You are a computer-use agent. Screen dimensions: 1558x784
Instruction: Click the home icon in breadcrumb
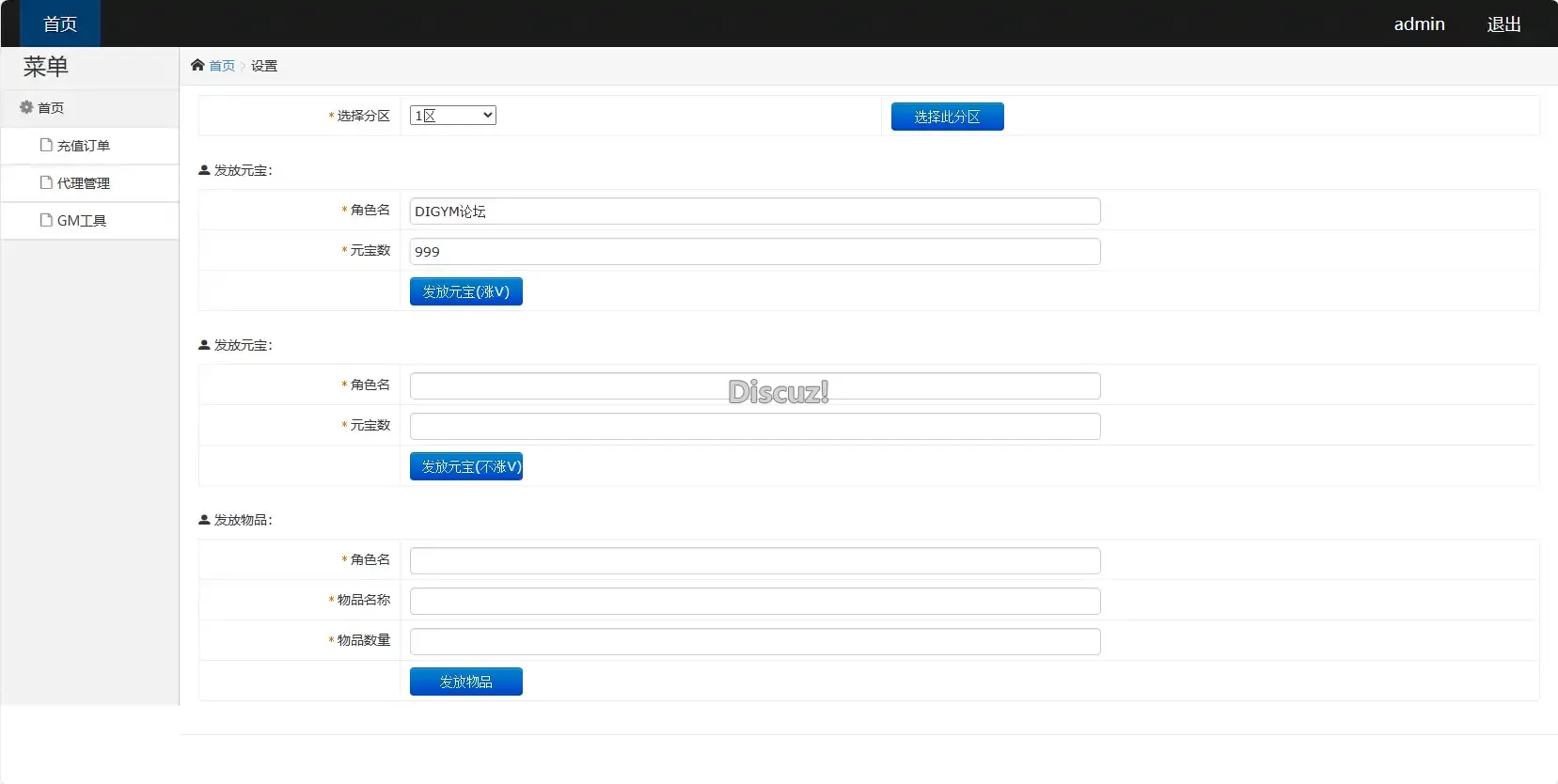pos(197,65)
